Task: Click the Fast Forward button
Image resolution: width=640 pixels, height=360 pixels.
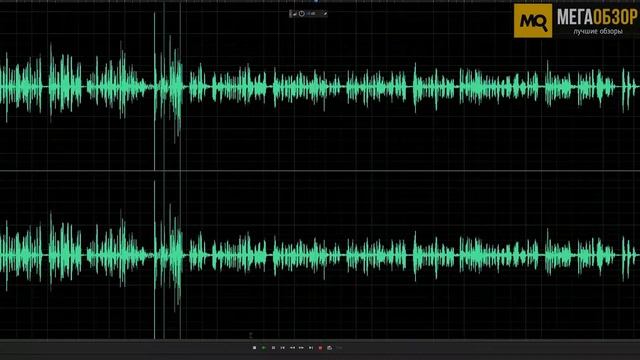Action: point(301,348)
